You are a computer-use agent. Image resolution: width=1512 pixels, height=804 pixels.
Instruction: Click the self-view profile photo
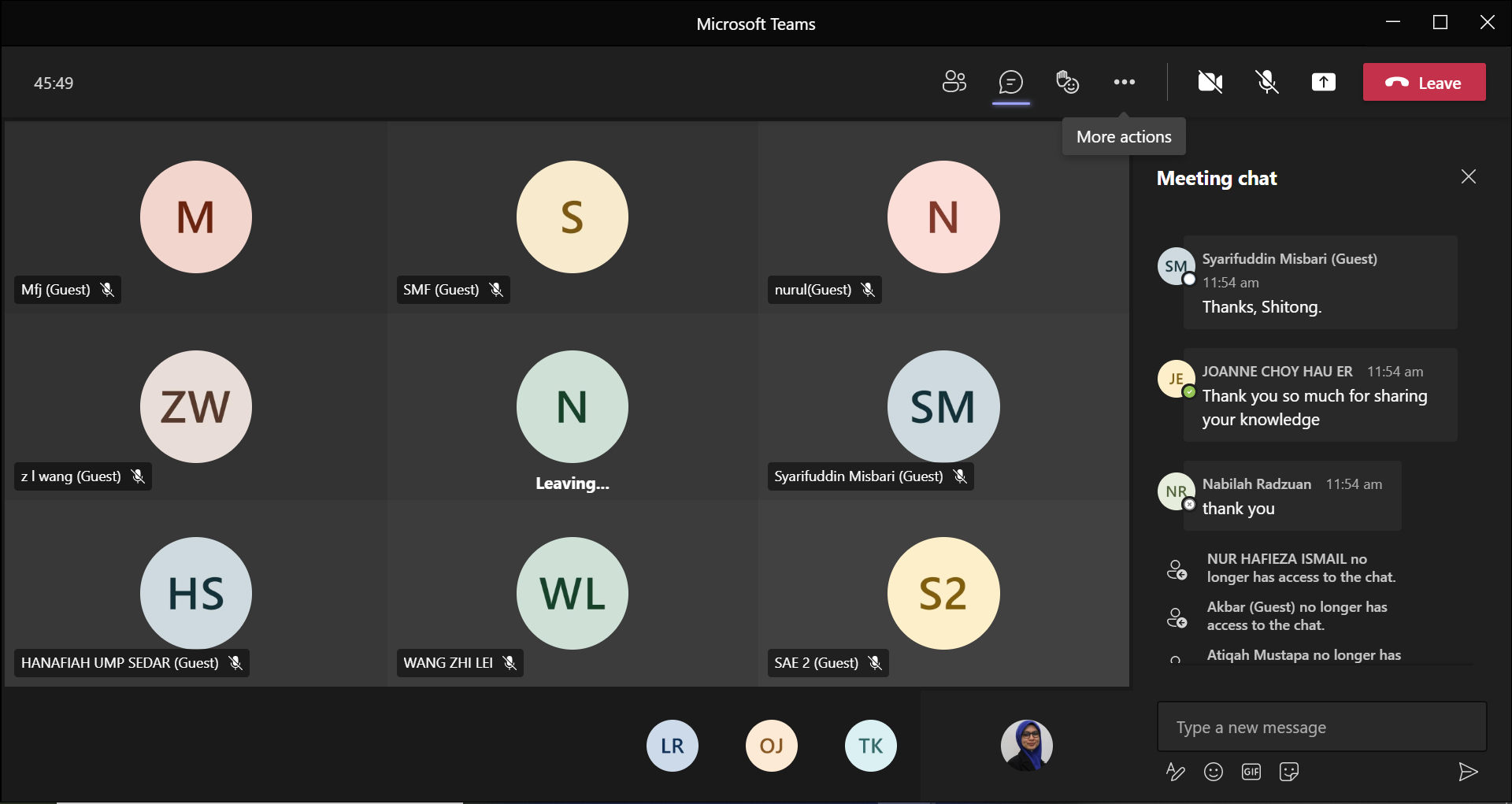[x=1026, y=745]
